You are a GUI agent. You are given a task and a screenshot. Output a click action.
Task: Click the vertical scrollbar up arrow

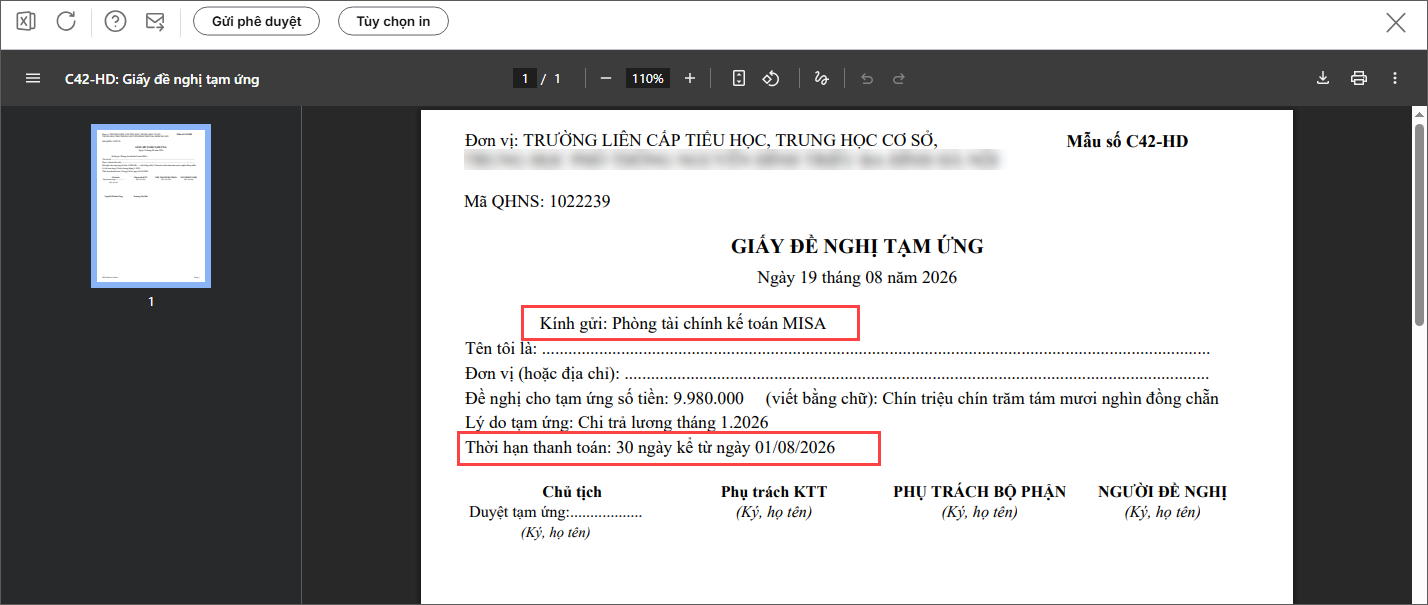click(x=1420, y=115)
